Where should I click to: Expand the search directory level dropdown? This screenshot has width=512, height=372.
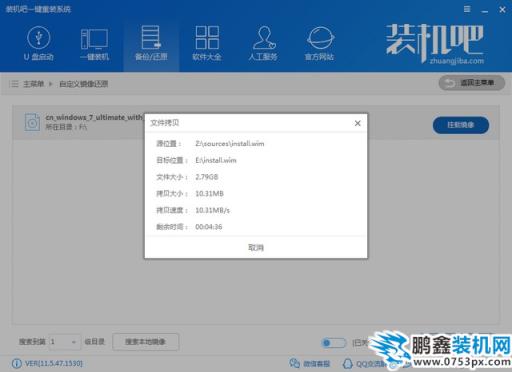(65, 342)
